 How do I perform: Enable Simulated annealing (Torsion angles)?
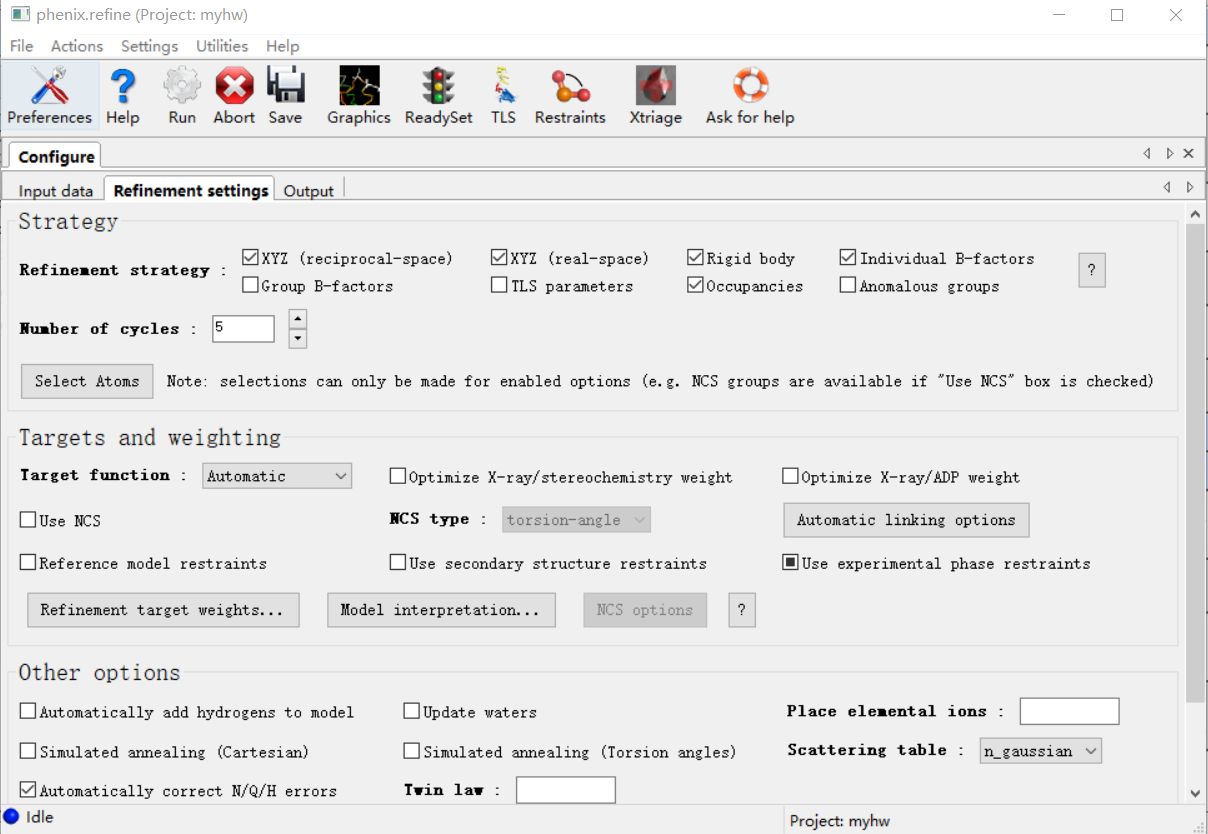tap(412, 751)
